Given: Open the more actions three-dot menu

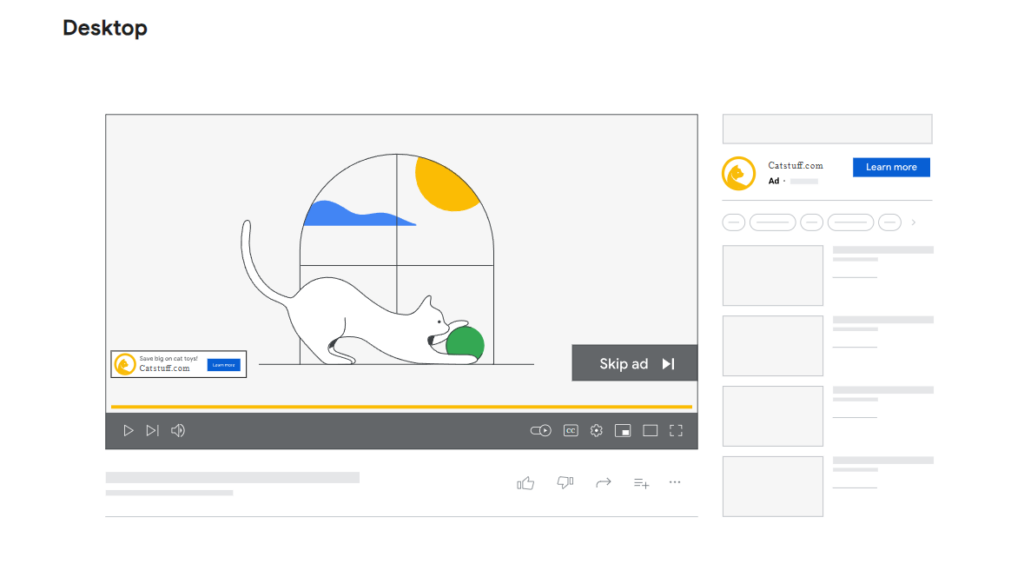Looking at the screenshot, I should pyautogui.click(x=675, y=483).
